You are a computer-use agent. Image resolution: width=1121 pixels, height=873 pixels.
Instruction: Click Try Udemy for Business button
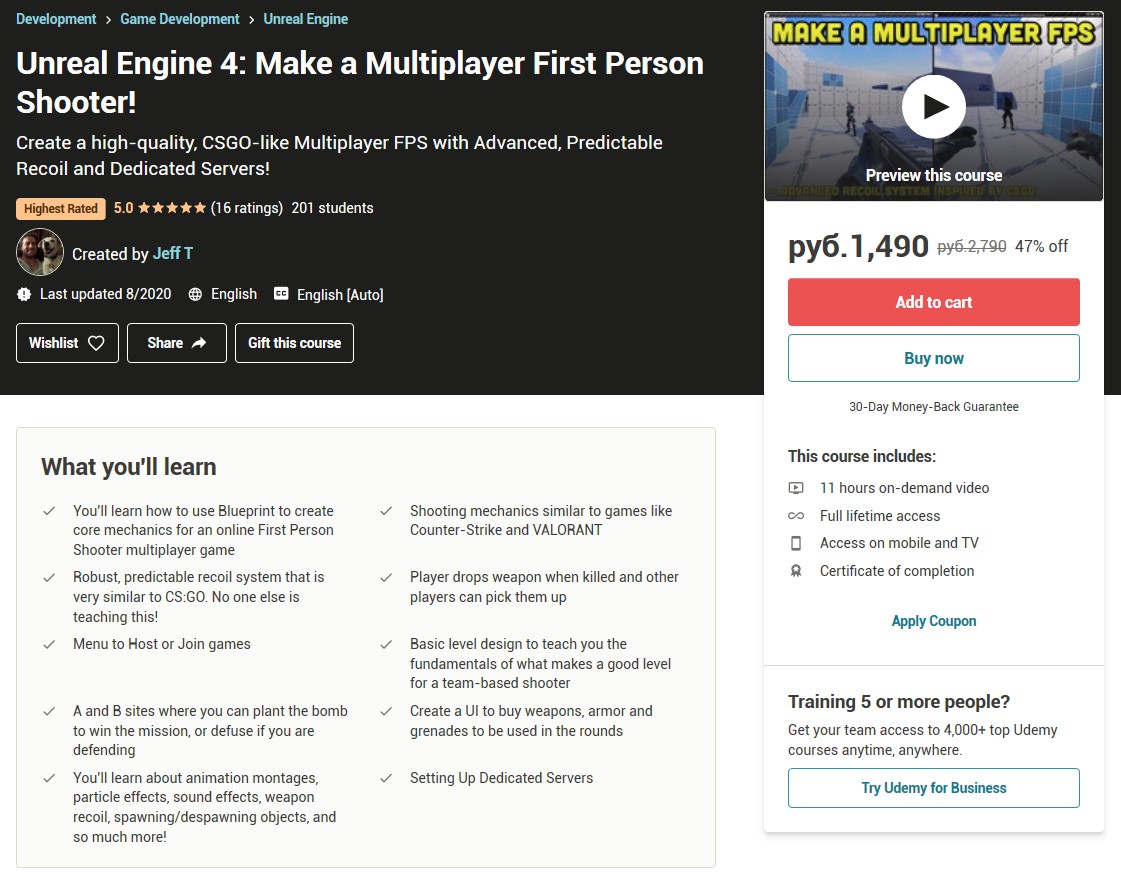tap(933, 788)
